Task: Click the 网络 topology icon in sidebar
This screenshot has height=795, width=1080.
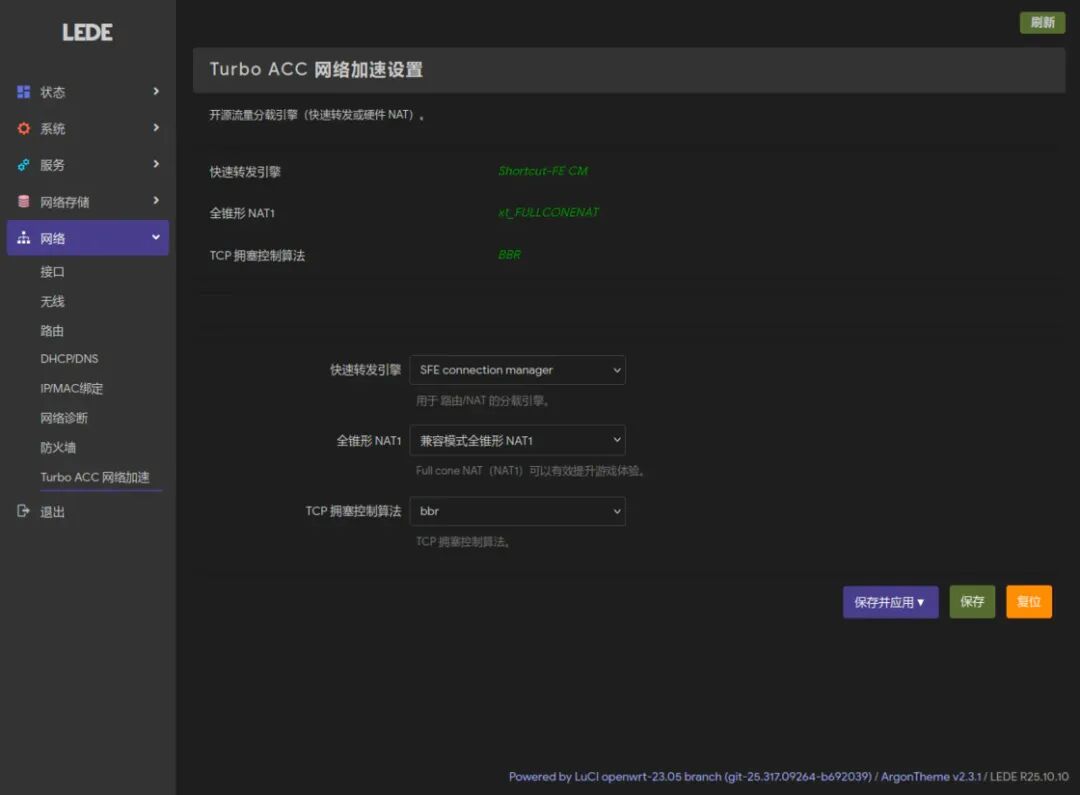Action: point(23,238)
